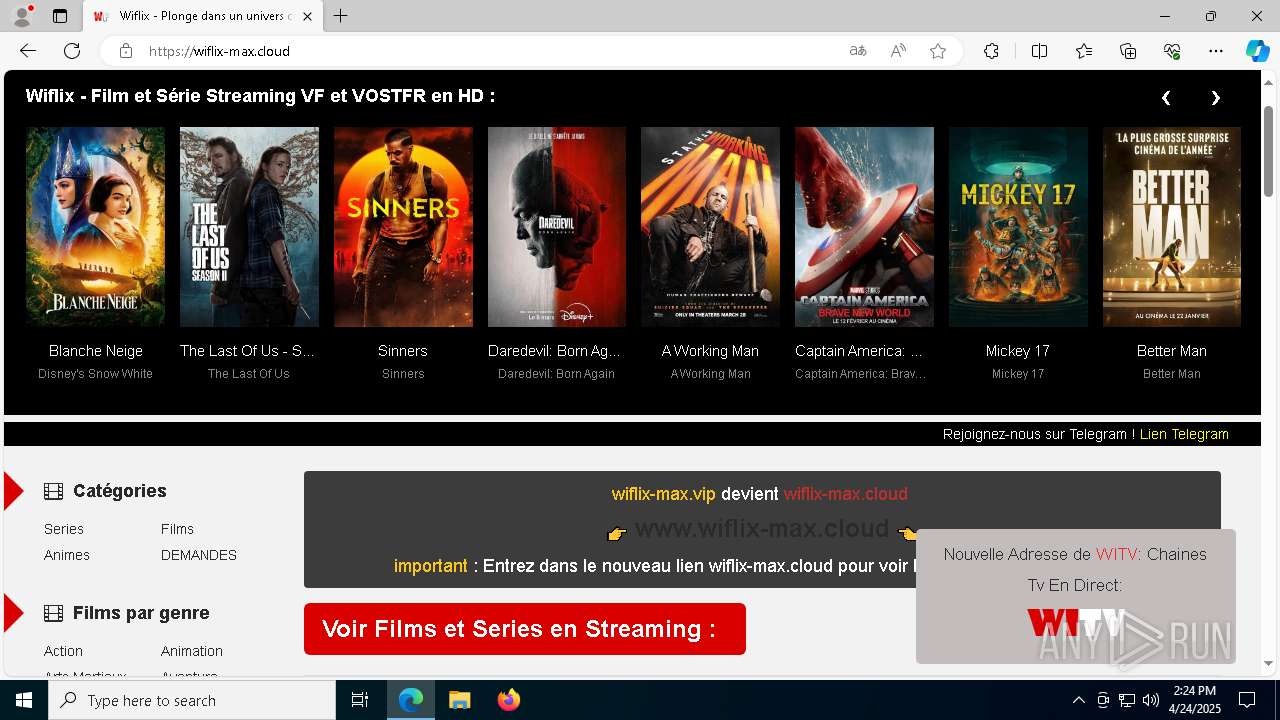Click the taskbar search box
Image resolution: width=1280 pixels, height=720 pixels.
pyautogui.click(x=192, y=700)
